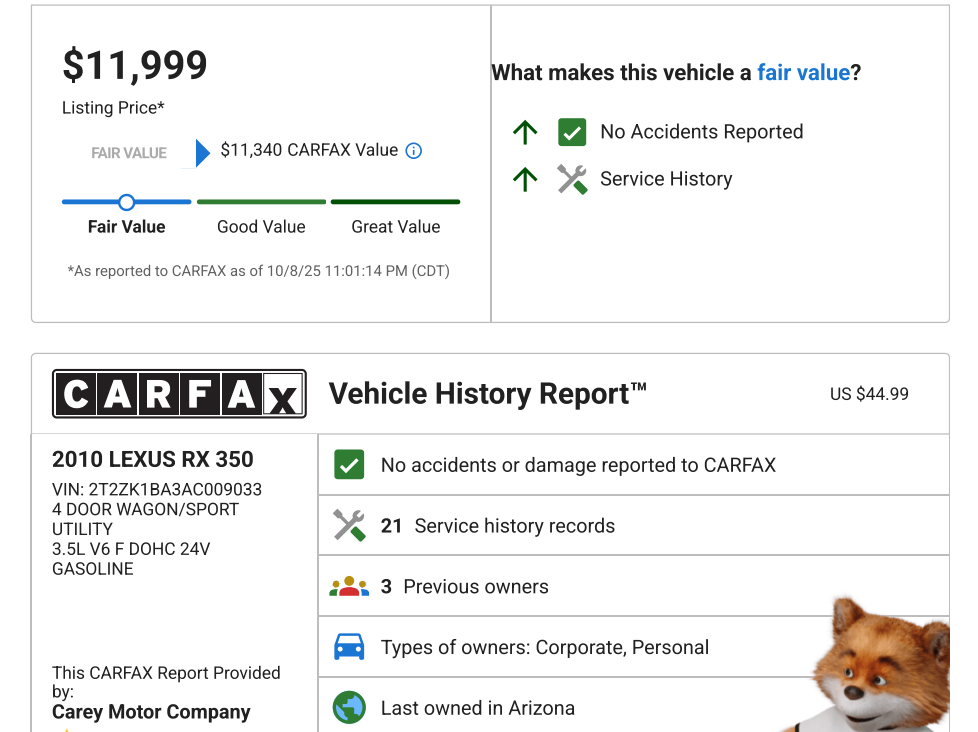The height and width of the screenshot is (732, 978).
Task: Click the CARFAX Value info icon
Action: tap(414, 151)
